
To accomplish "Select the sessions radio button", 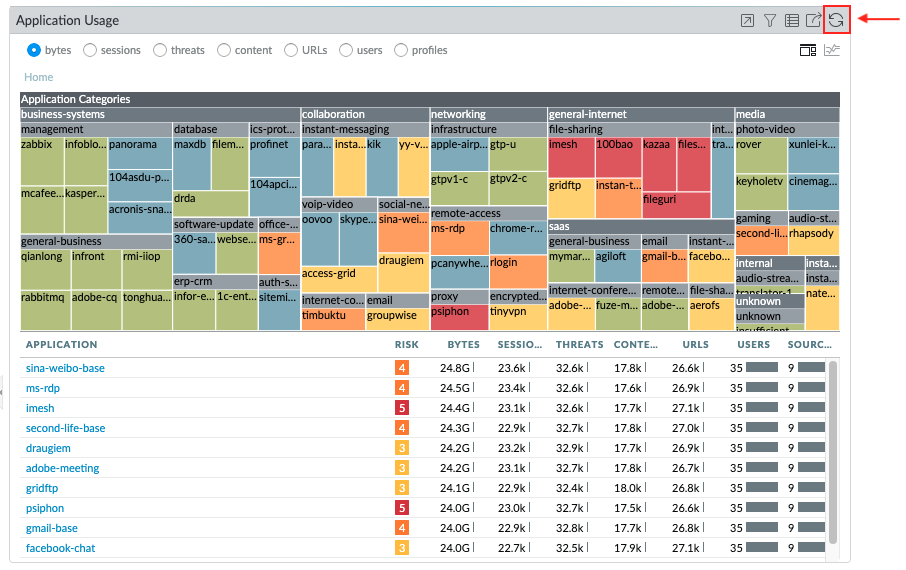I will click(90, 50).
